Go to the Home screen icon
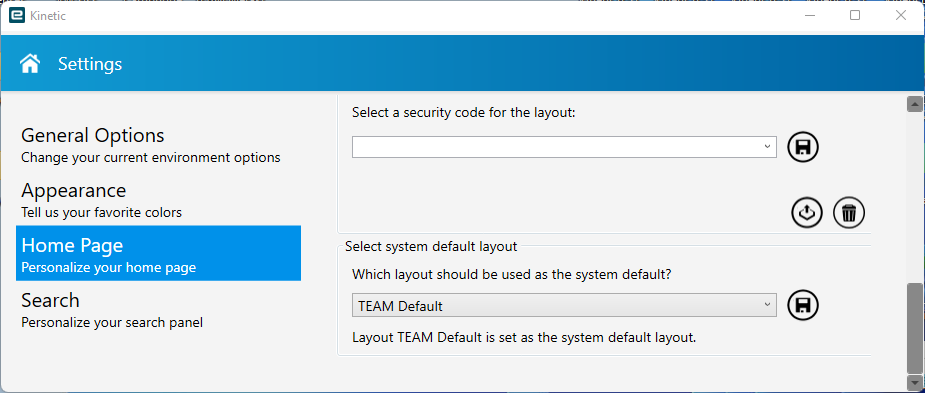925x393 pixels. (x=30, y=63)
